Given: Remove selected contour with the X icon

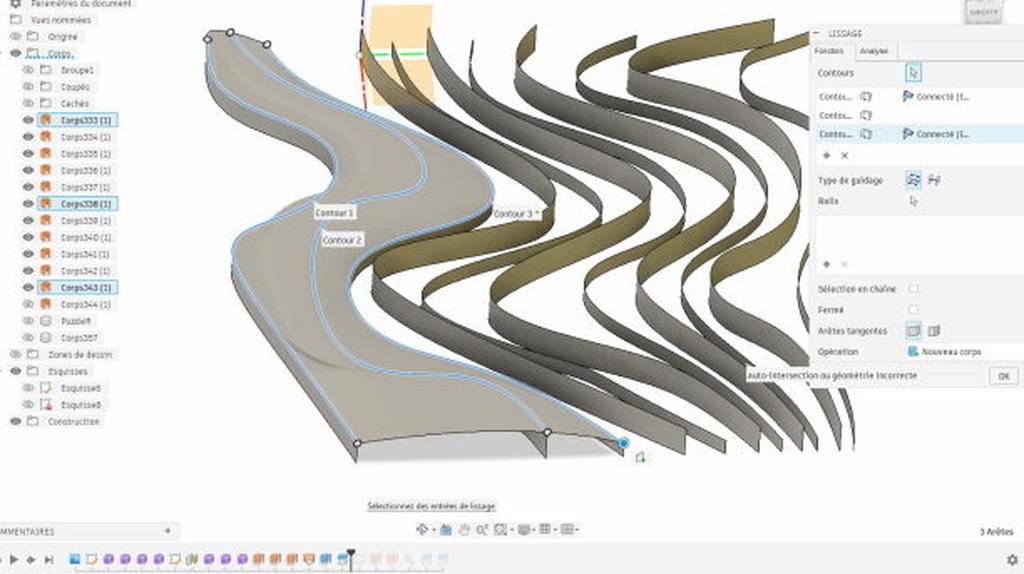Looking at the screenshot, I should (x=844, y=156).
